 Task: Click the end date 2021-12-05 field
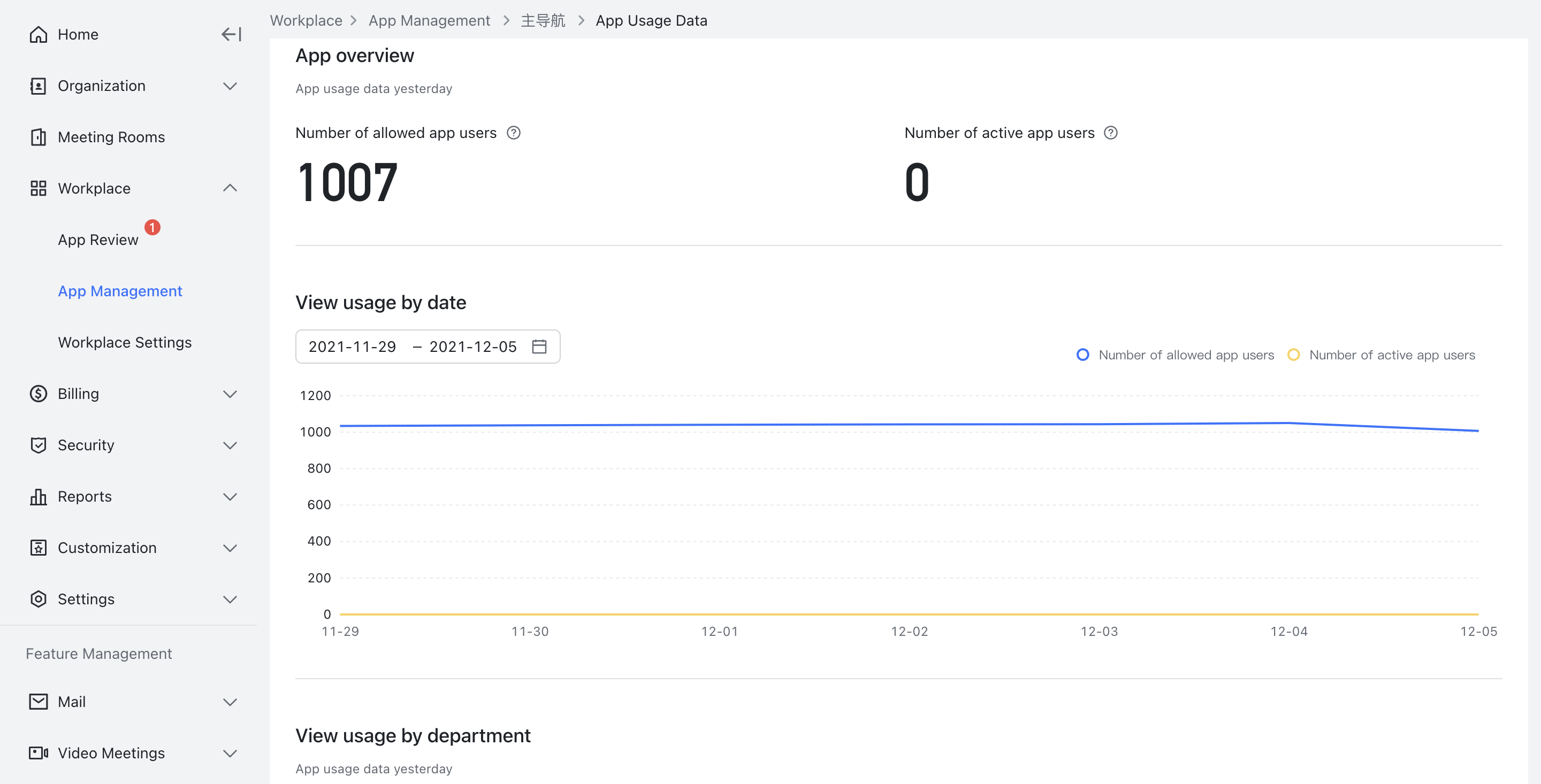[x=472, y=347]
